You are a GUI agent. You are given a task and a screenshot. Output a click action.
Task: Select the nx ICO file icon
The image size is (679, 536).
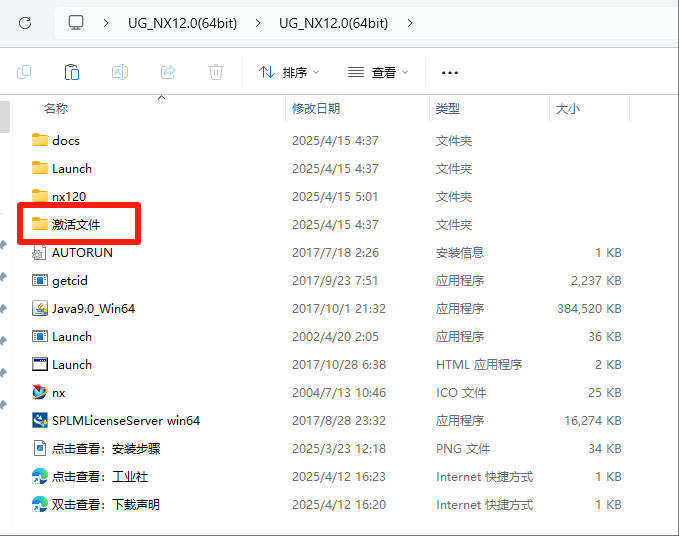tap(40, 393)
